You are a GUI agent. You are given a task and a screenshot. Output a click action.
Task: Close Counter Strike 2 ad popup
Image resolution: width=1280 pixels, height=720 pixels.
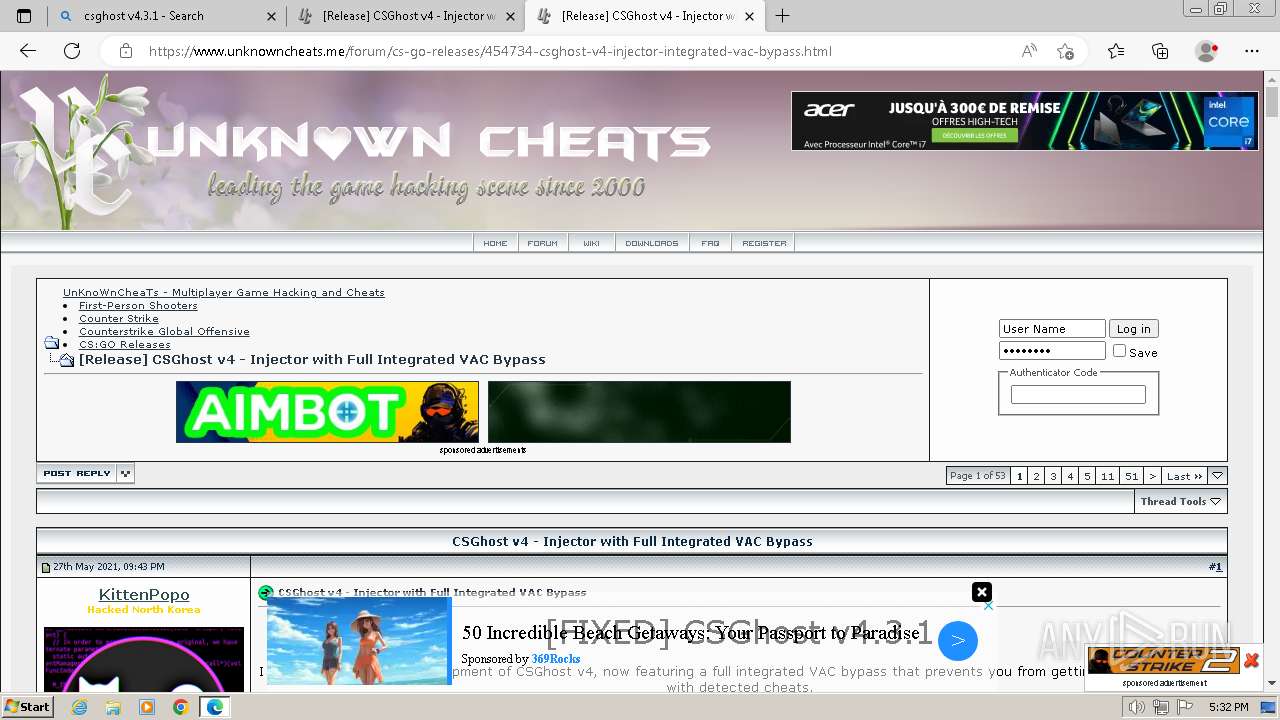(1251, 660)
